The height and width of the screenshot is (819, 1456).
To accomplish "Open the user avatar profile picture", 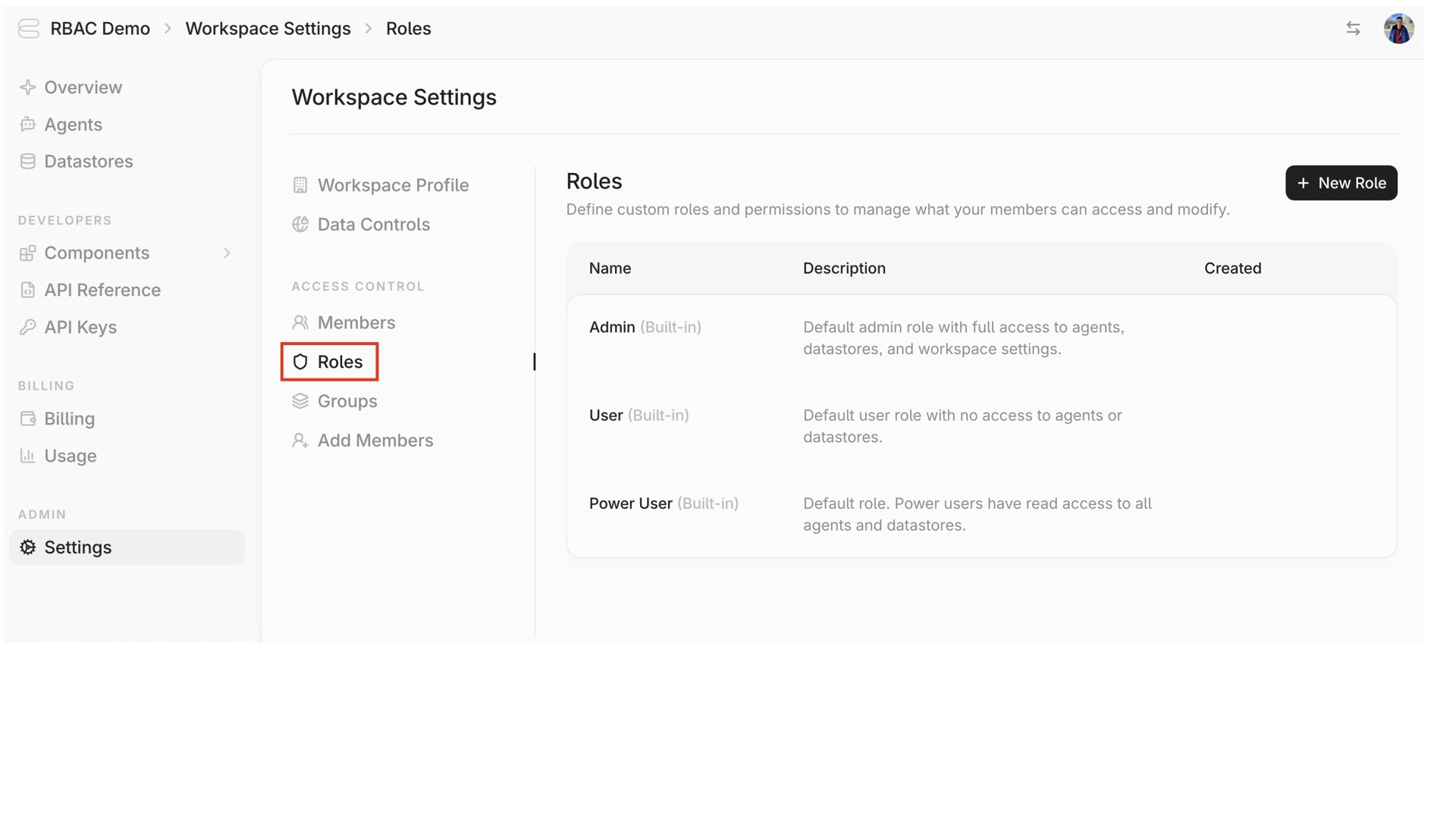I will pyautogui.click(x=1398, y=29).
